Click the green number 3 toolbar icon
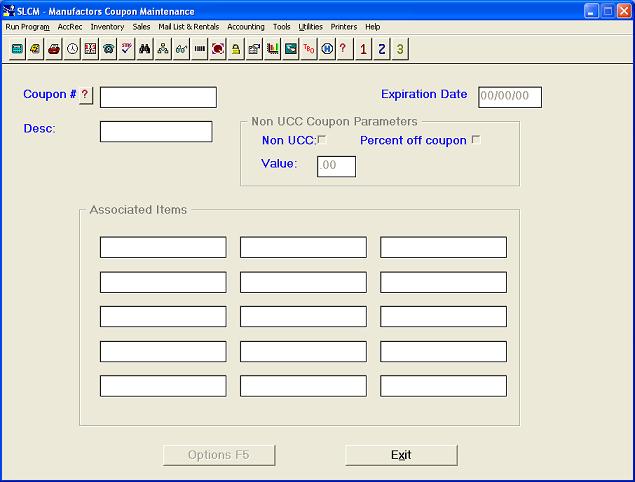The image size is (635, 482). pos(399,48)
